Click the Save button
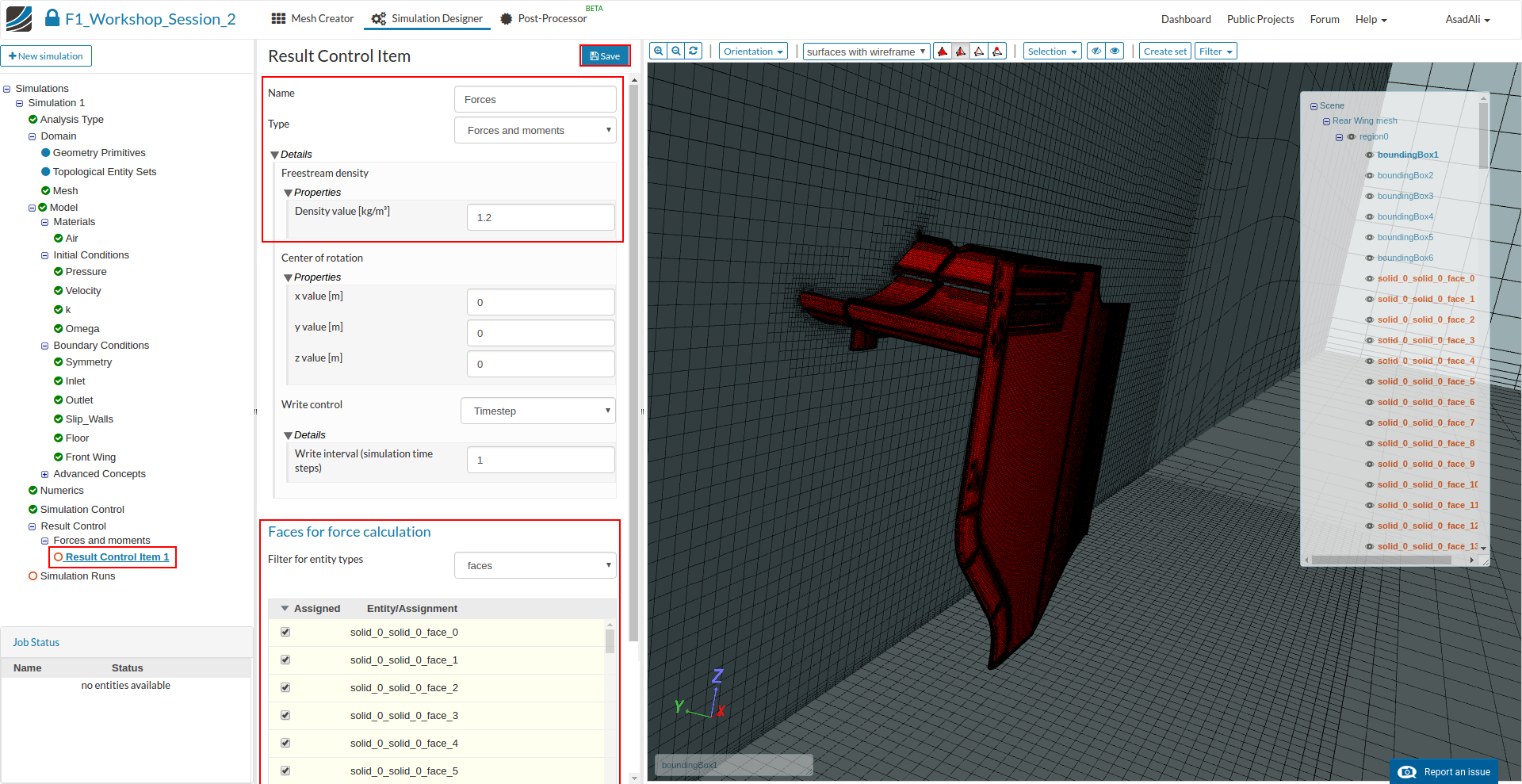This screenshot has height=784, width=1522. 605,55
